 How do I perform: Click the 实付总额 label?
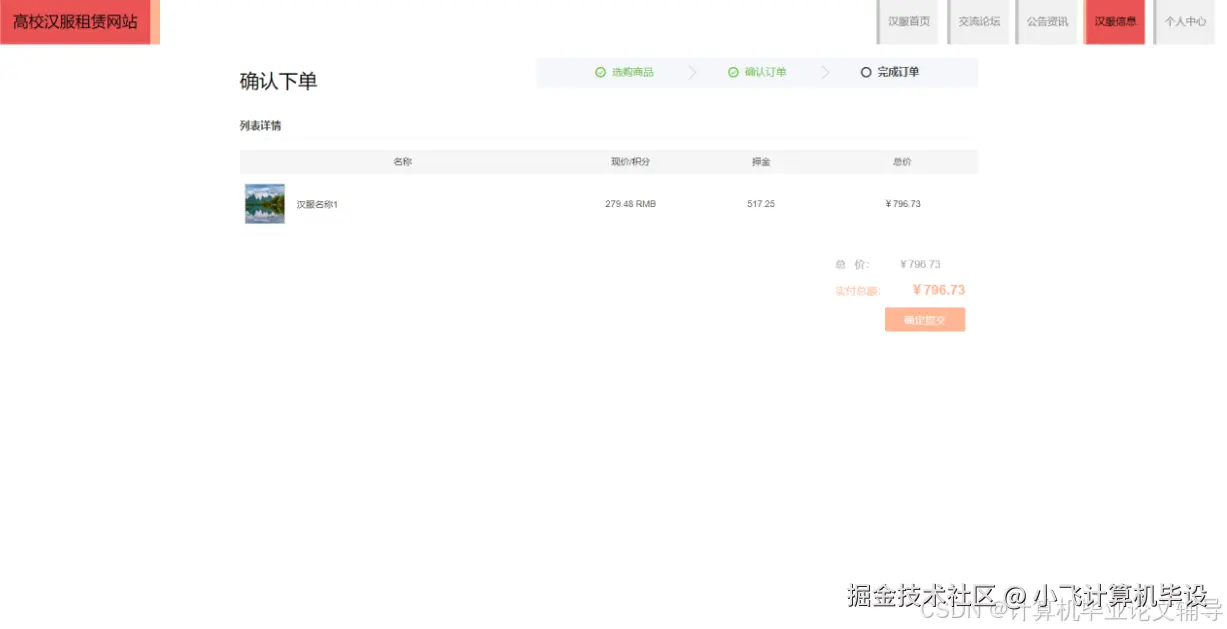pyautogui.click(x=857, y=291)
